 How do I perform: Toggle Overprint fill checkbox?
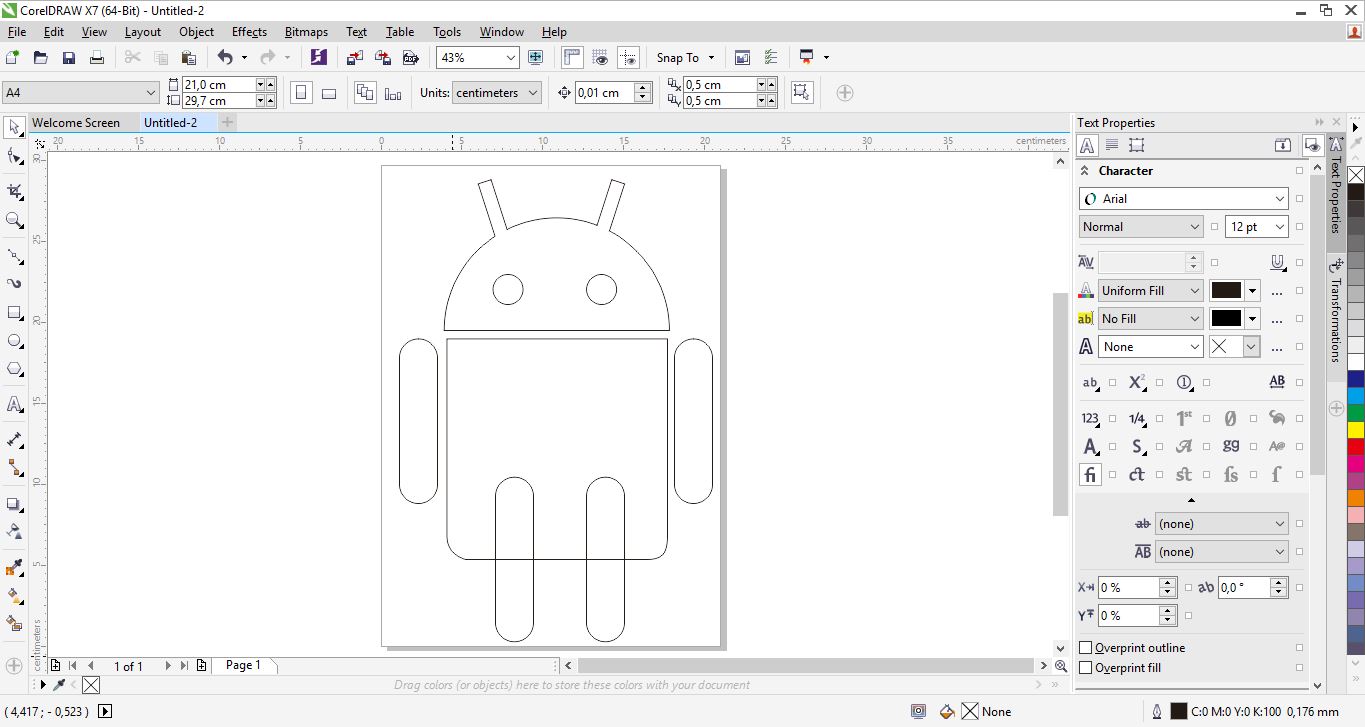point(1086,668)
